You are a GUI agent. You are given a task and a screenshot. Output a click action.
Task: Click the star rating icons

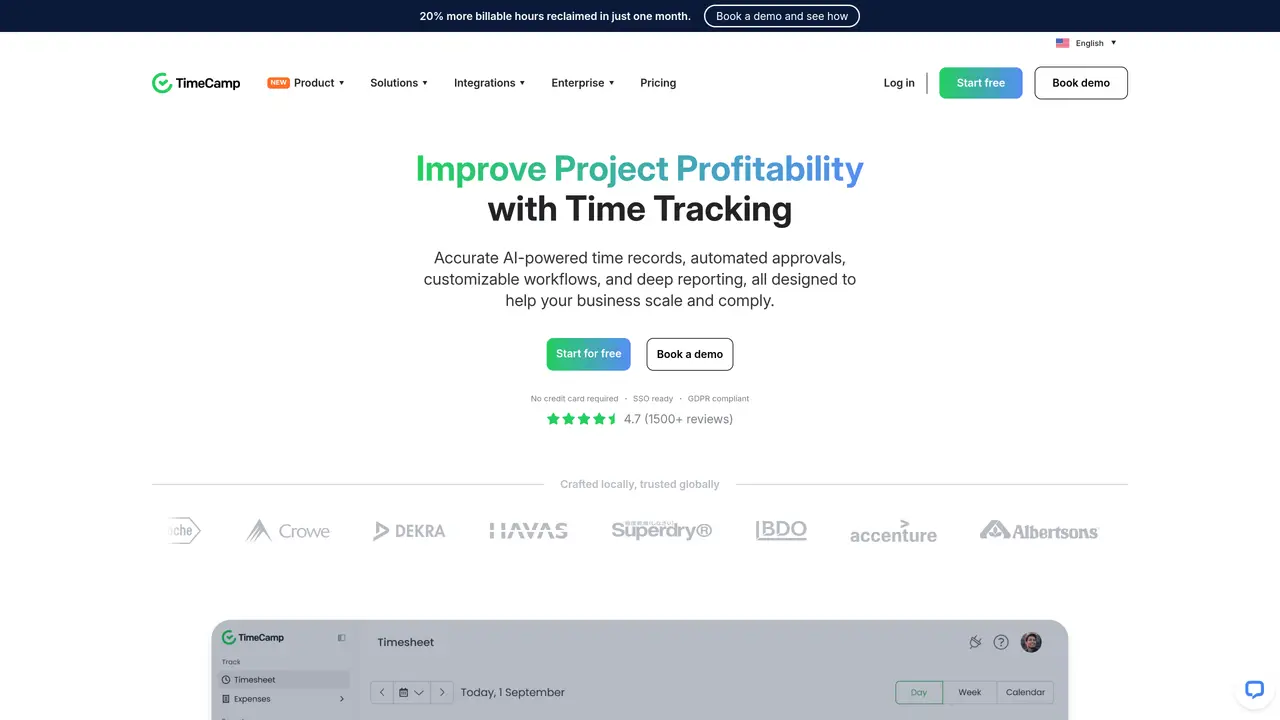pos(583,419)
